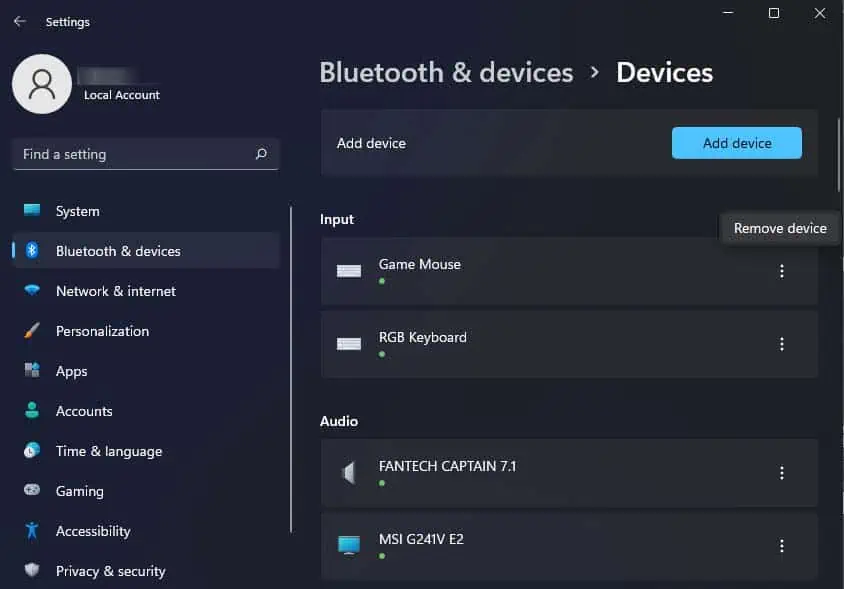Select Remove device from the menu
The width and height of the screenshot is (844, 589).
[x=780, y=228]
